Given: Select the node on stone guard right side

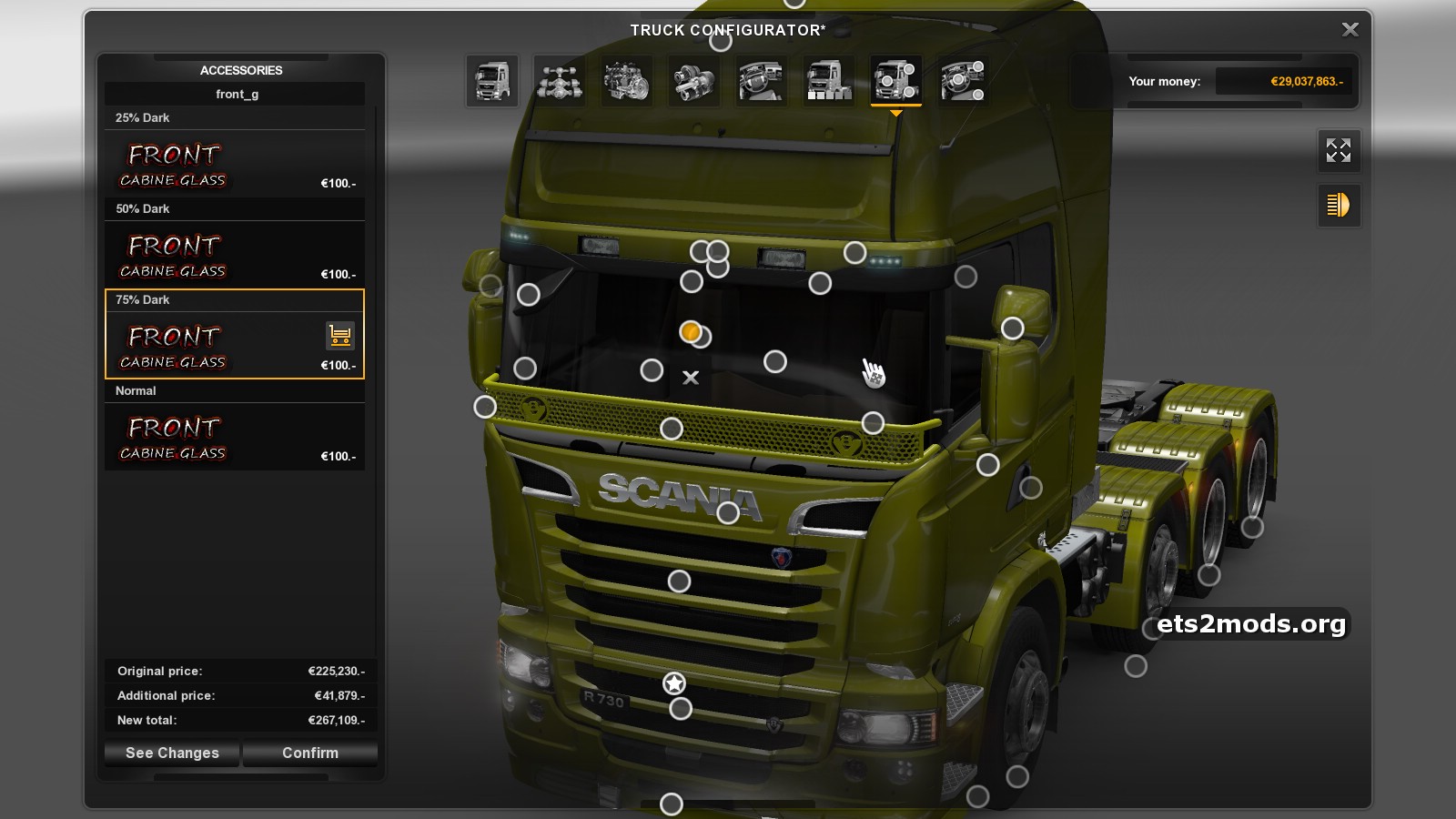Looking at the screenshot, I should (873, 423).
